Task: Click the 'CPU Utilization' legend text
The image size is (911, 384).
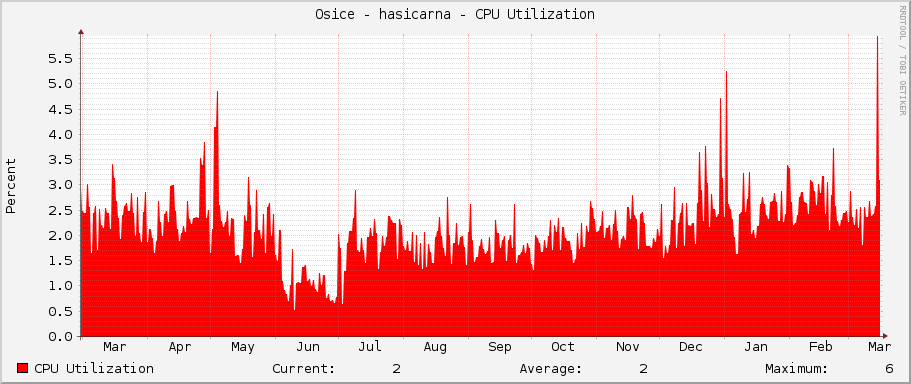Action: point(94,368)
